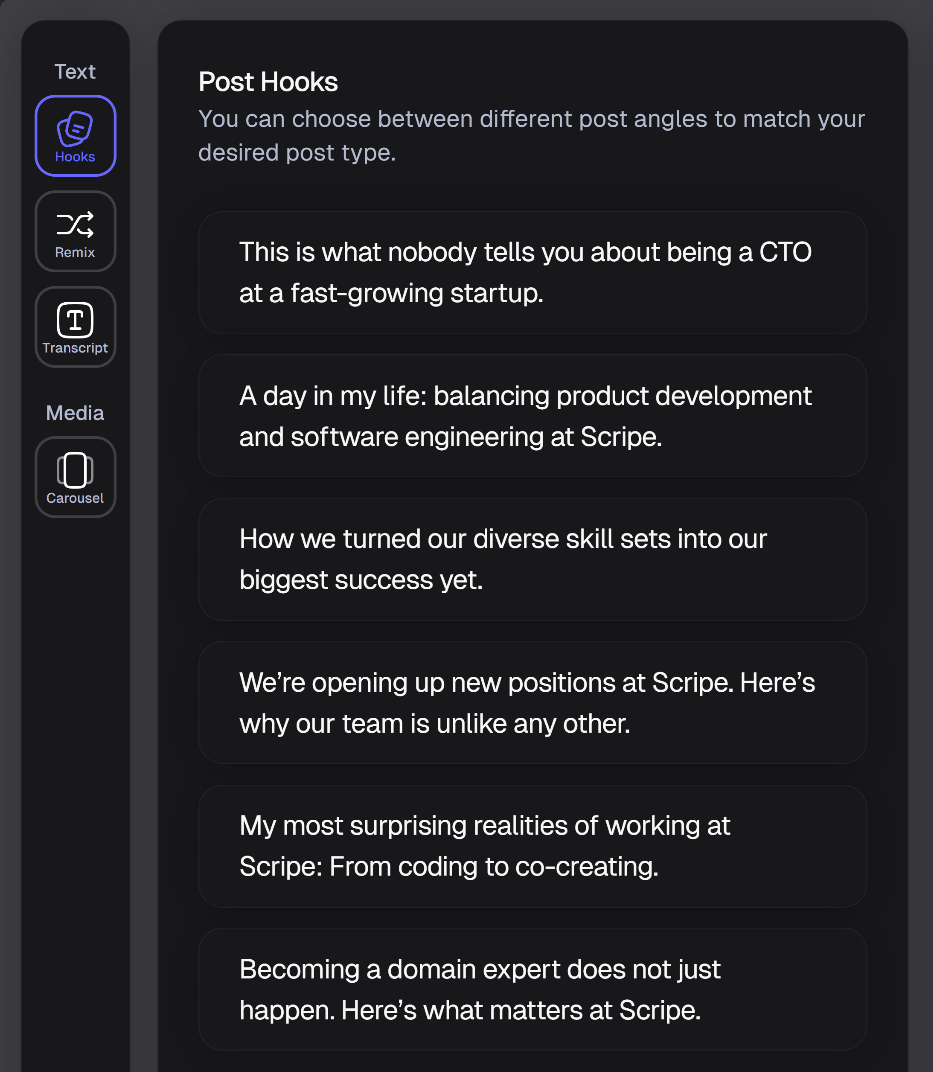Pick the 'Becoming a domain expert' hook

click(x=533, y=989)
